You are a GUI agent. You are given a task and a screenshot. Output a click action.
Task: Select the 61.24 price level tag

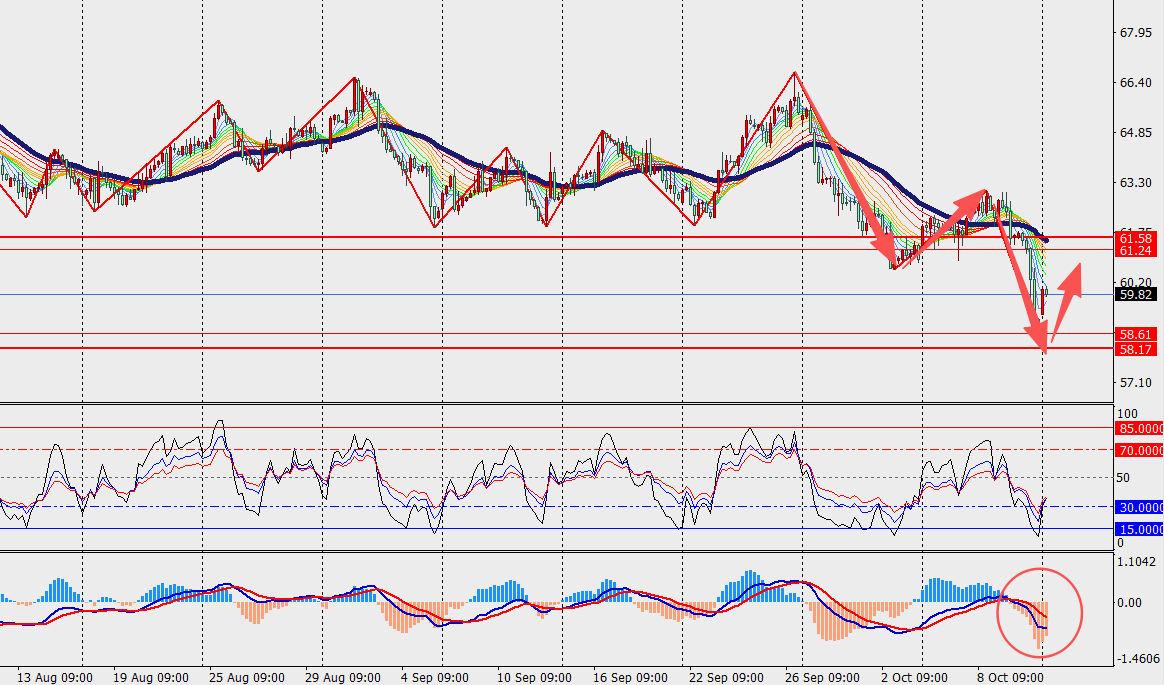click(1137, 250)
